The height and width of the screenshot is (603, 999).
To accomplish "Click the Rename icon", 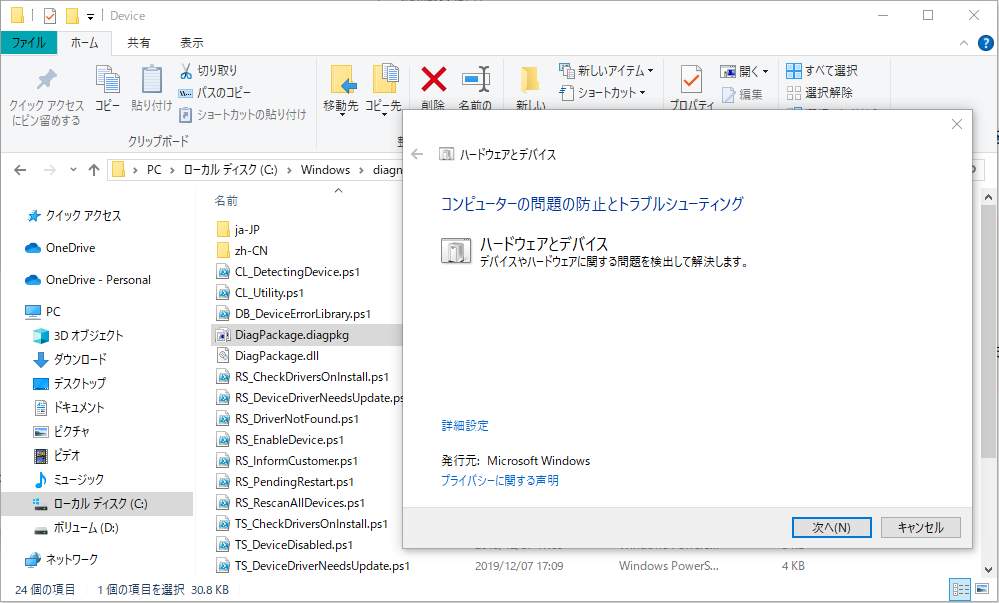I will (x=476, y=80).
